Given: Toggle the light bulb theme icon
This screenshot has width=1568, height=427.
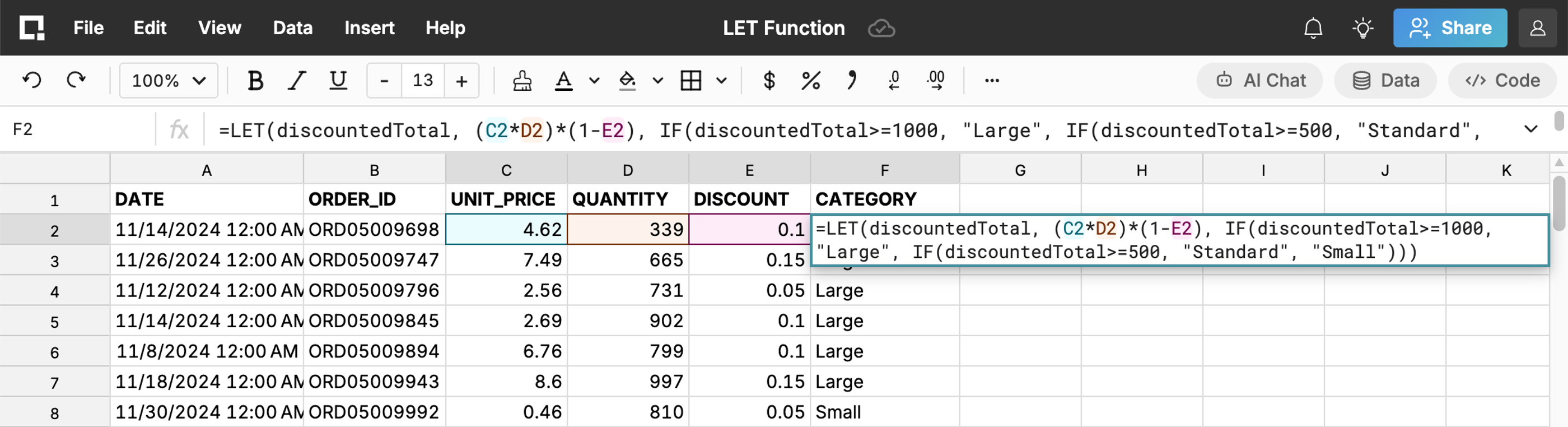Looking at the screenshot, I should (x=1363, y=28).
